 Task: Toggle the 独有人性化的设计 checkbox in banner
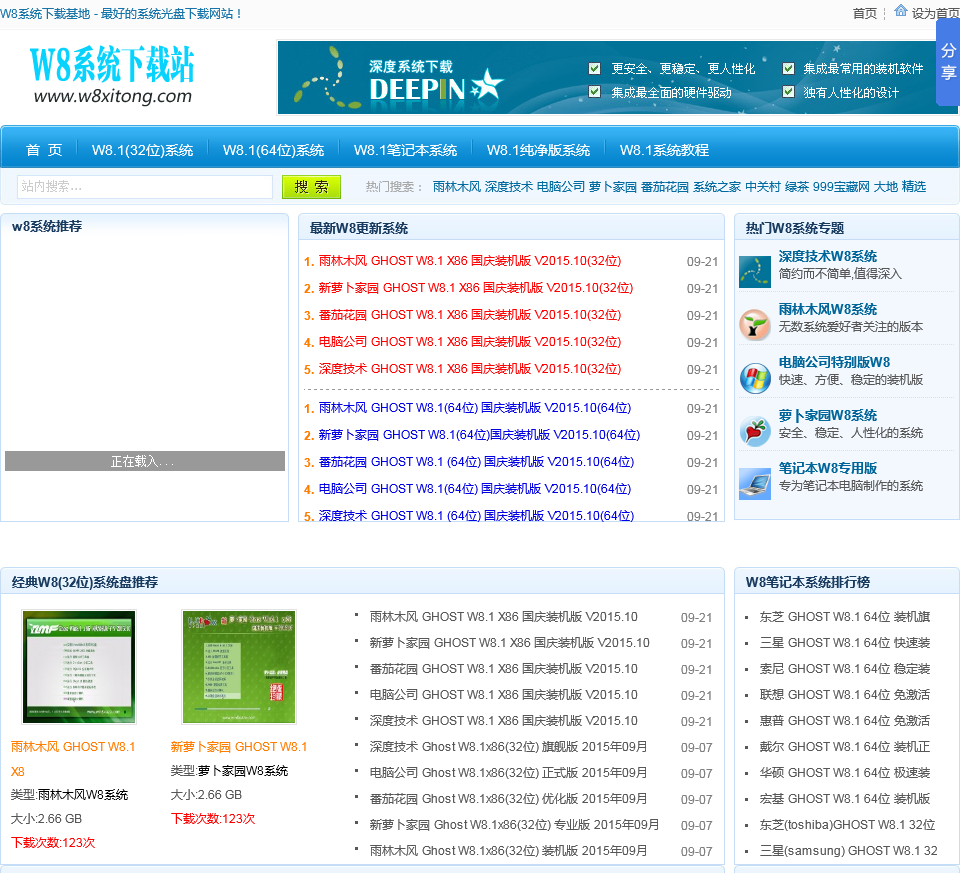789,92
